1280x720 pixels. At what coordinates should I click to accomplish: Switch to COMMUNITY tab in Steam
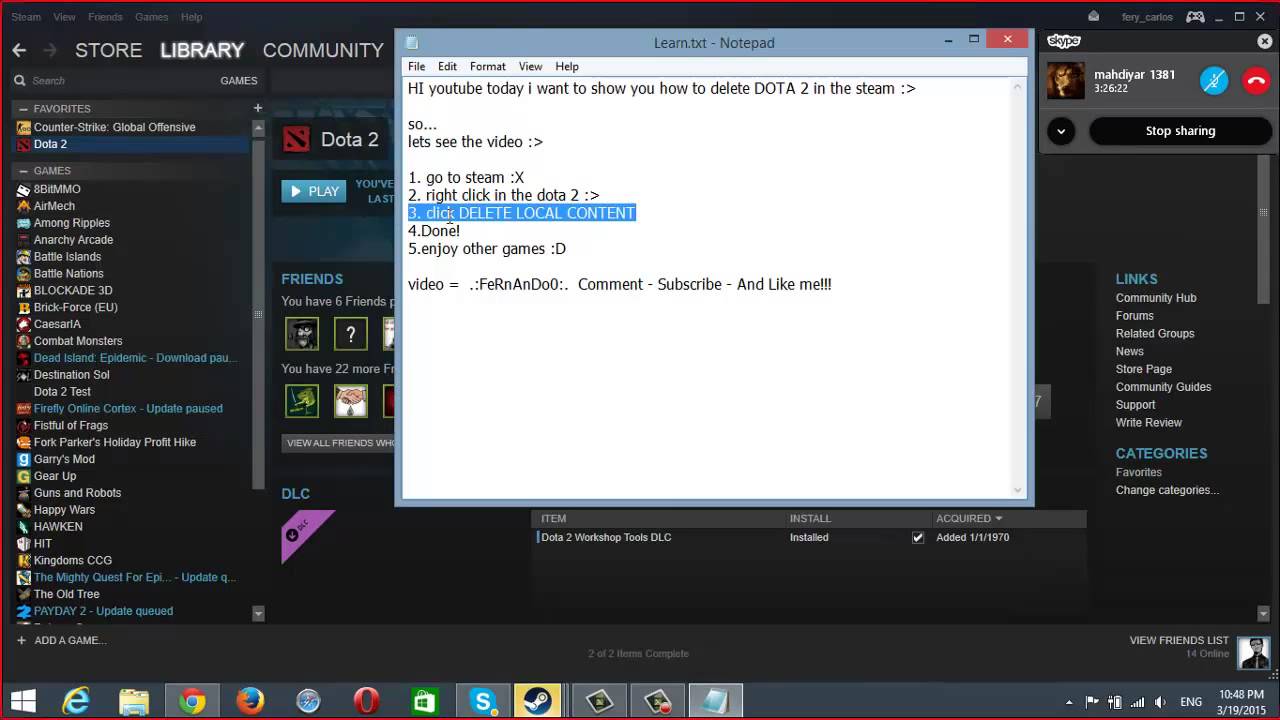coord(323,50)
